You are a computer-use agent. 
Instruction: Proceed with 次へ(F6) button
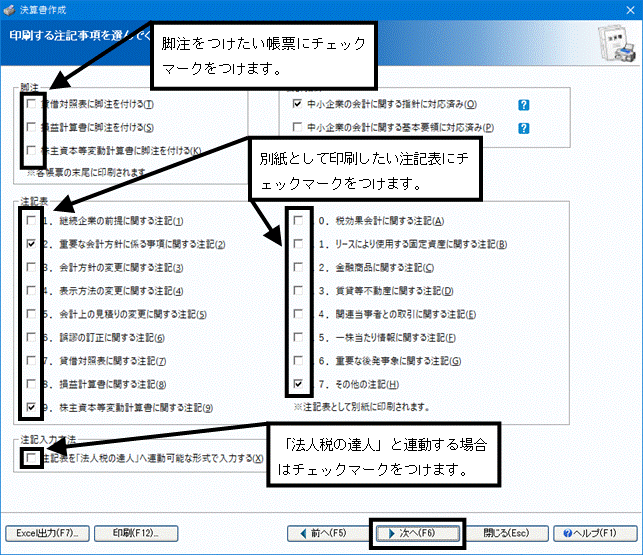418,534
